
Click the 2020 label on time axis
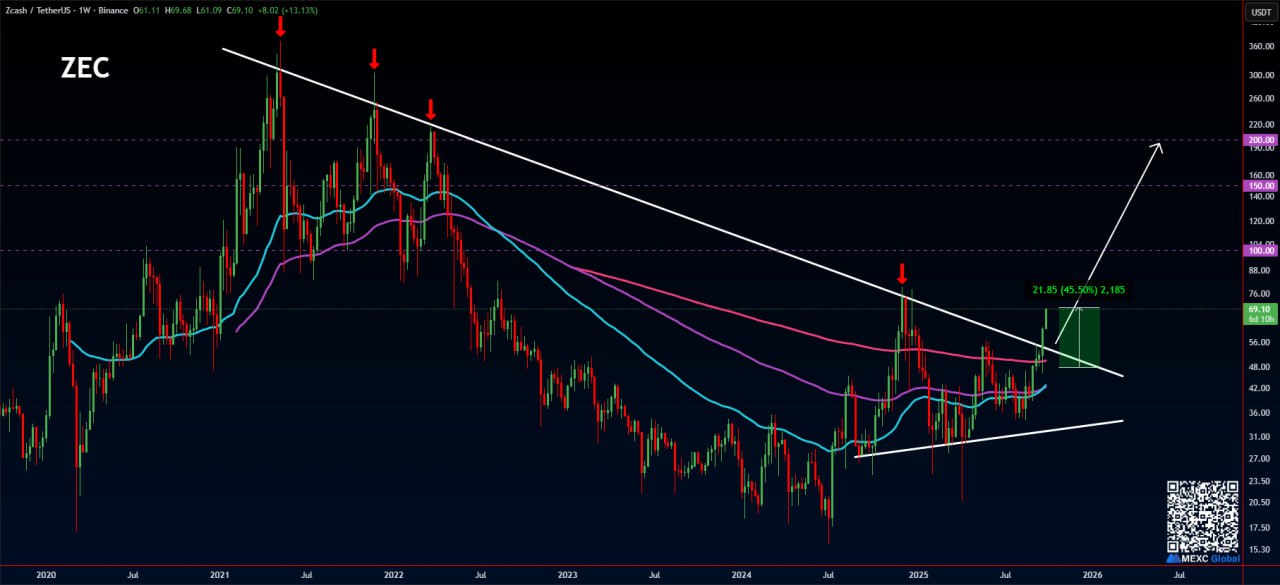[x=46, y=575]
